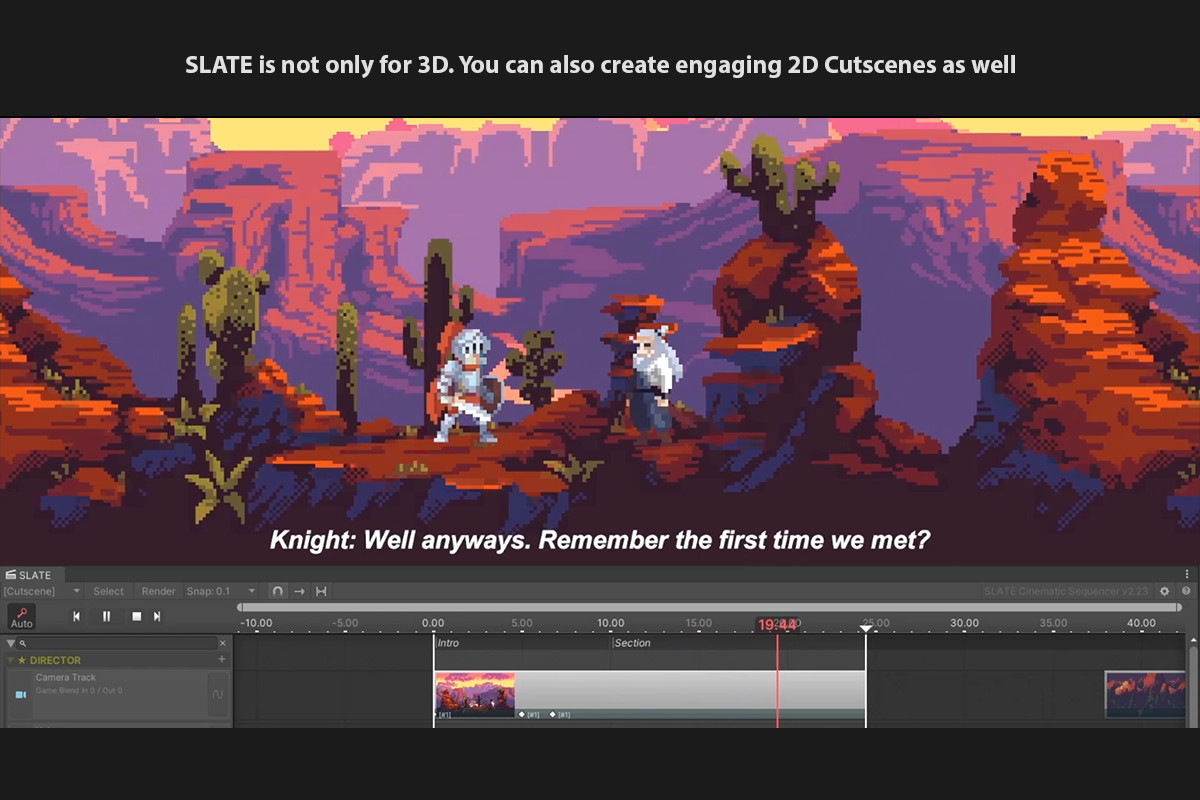
Task: Open the [Cutscene] dropdown
Action: tap(42, 591)
